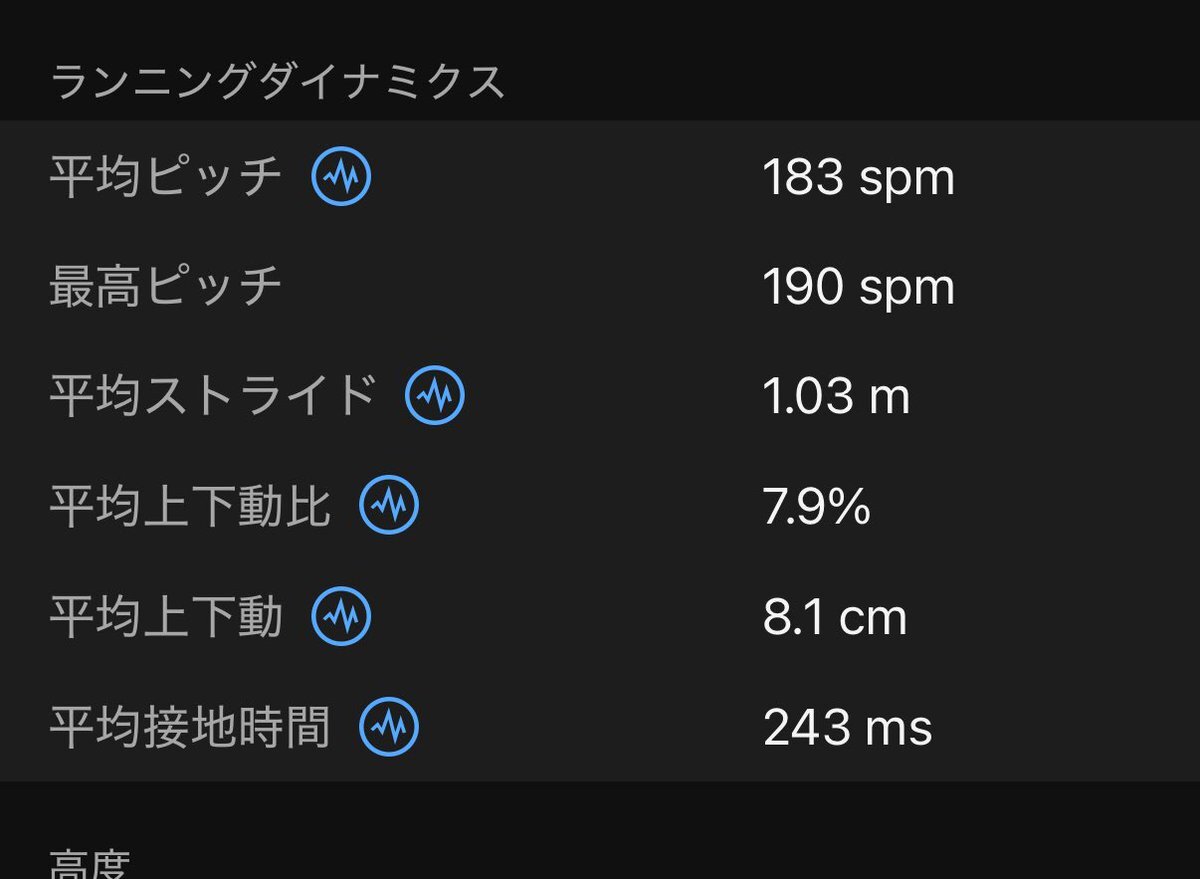1200x879 pixels.
Task: Tap the dark gap above 高度 heading
Action: tap(600, 810)
